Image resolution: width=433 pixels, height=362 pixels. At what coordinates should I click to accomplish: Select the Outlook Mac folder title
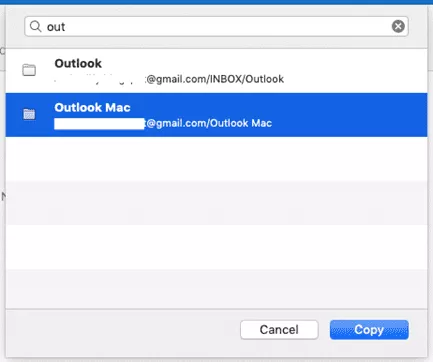click(x=92, y=107)
